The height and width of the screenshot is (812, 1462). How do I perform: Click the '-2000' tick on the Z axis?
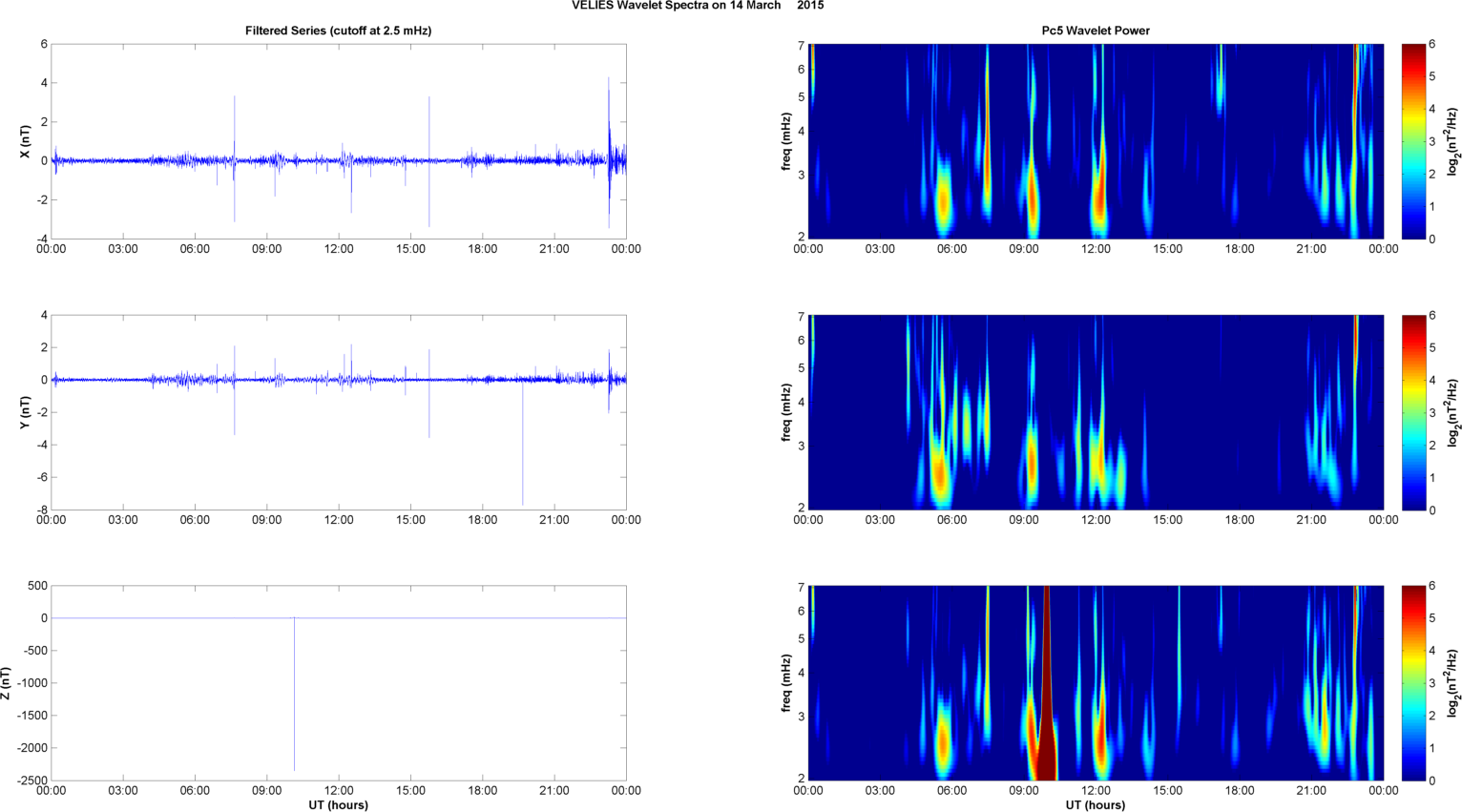pos(31,748)
